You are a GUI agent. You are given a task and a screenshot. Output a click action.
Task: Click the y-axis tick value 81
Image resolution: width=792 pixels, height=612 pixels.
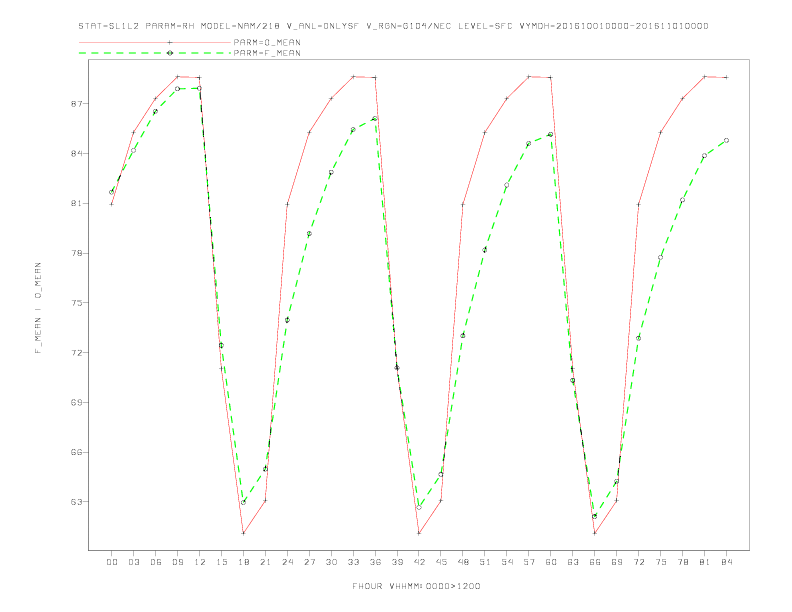click(76, 203)
